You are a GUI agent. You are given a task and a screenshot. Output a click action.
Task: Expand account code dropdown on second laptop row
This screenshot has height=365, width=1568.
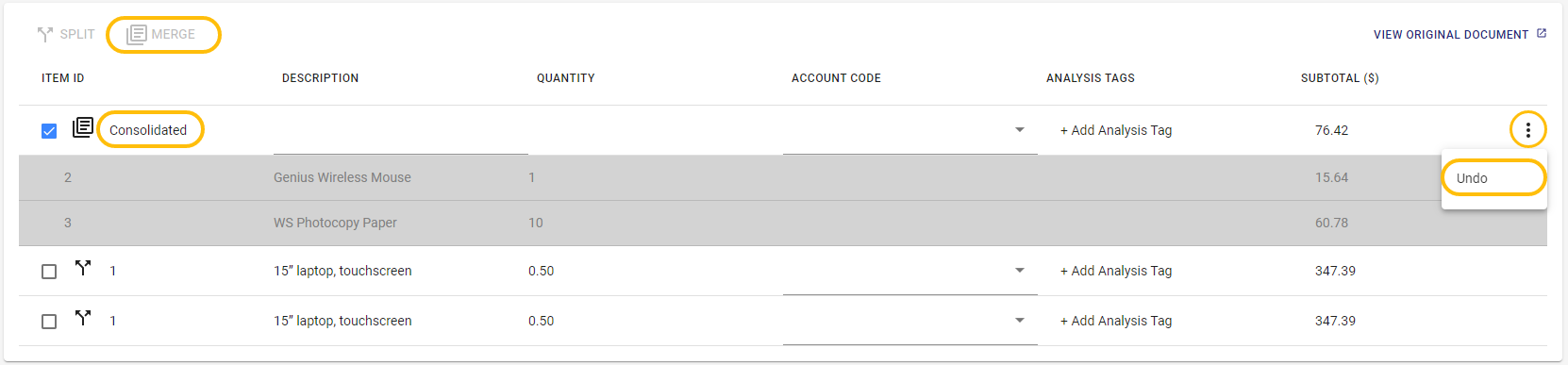[x=1020, y=321]
